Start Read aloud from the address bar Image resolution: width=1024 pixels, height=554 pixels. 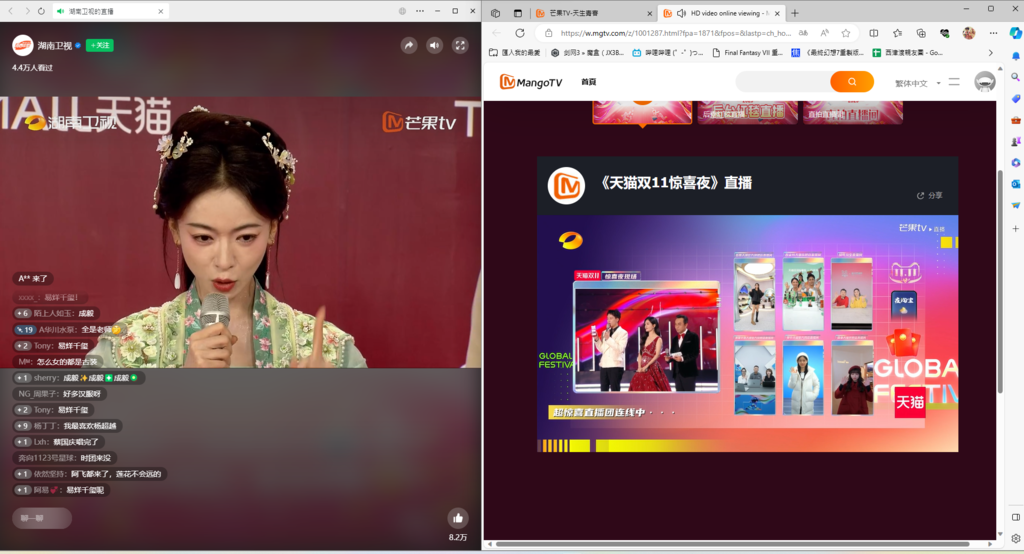click(x=825, y=33)
